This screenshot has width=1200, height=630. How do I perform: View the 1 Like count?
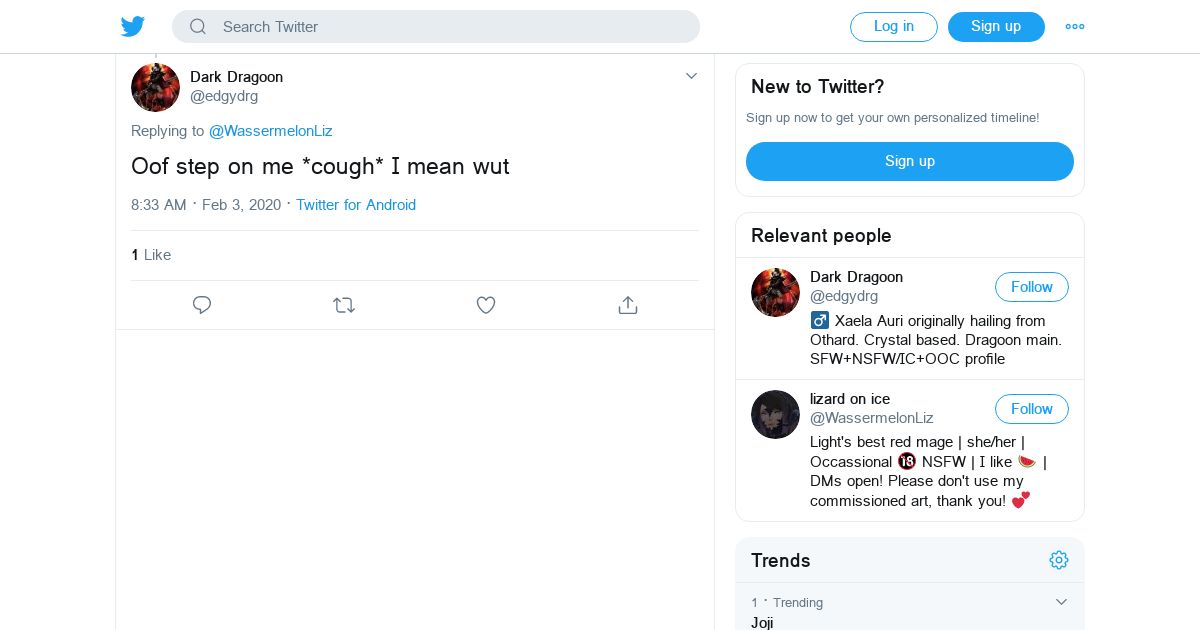[x=151, y=255]
